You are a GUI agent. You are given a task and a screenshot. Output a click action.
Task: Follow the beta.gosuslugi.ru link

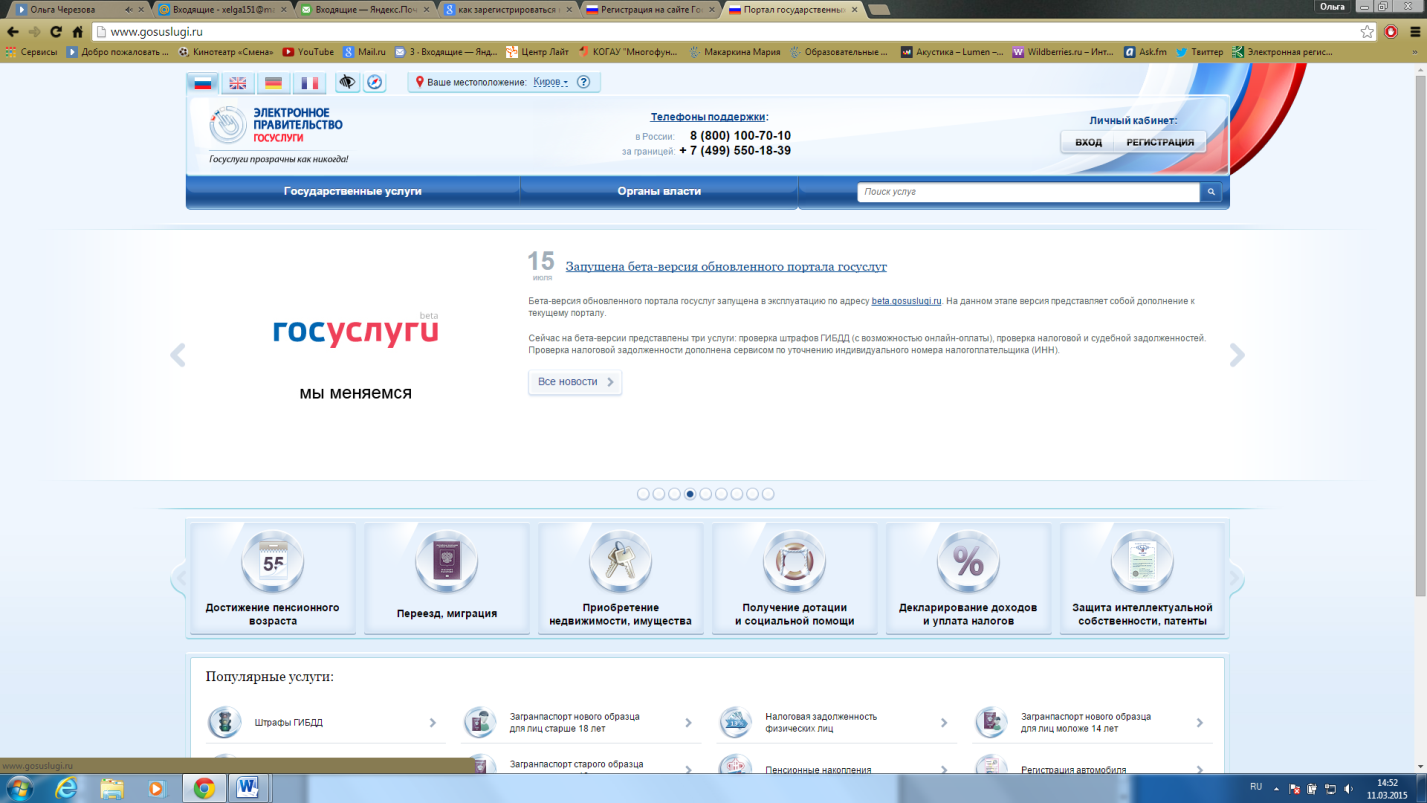tap(907, 301)
